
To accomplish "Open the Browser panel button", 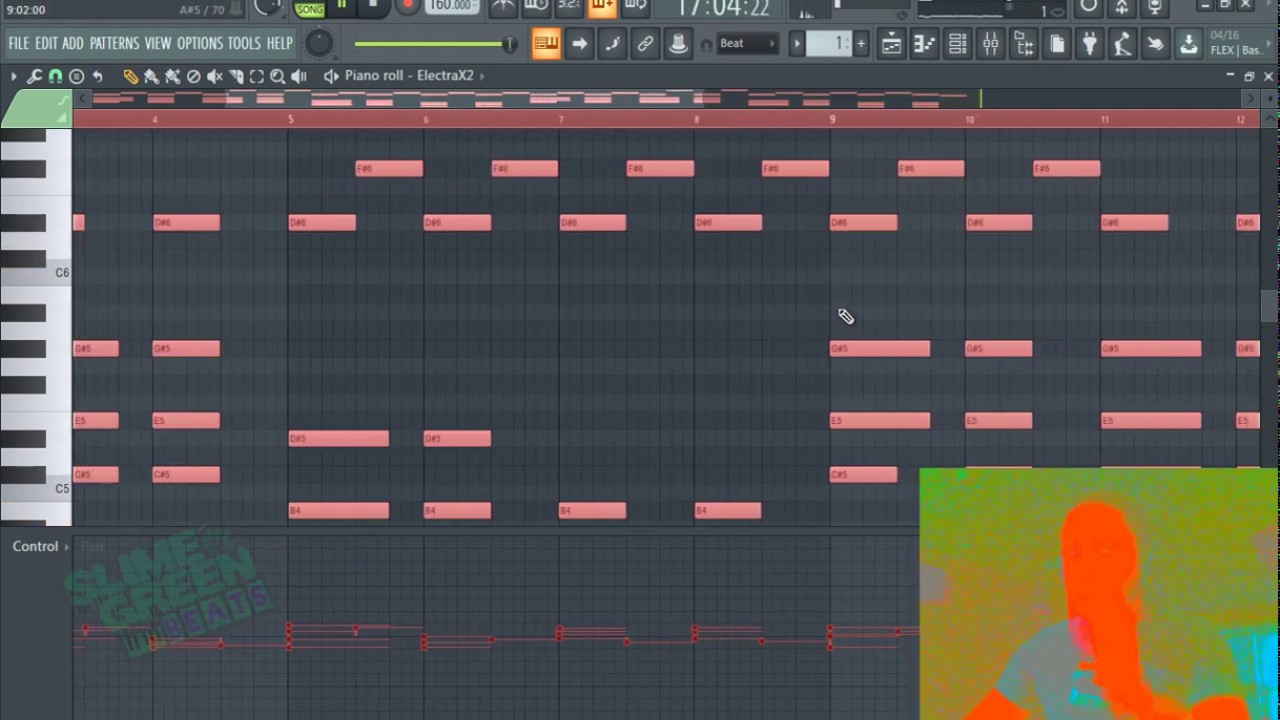I will (1023, 44).
